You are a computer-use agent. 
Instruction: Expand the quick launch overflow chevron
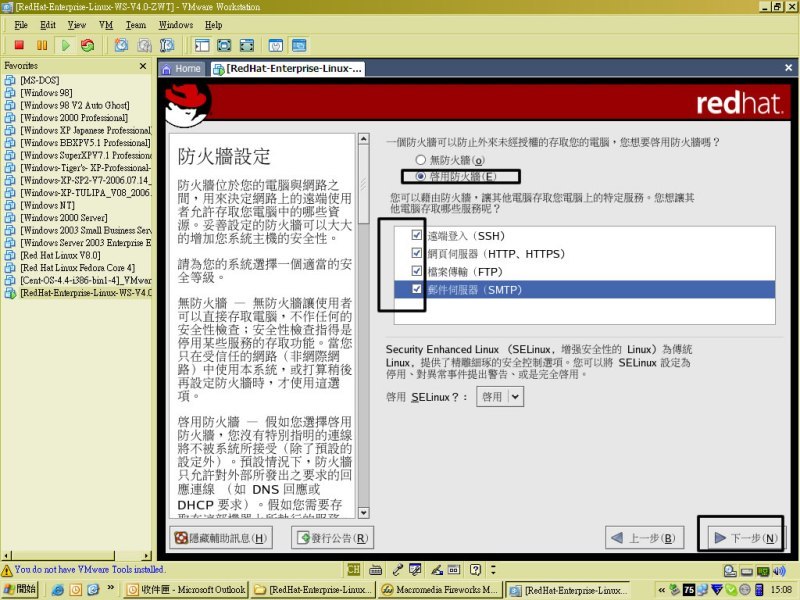click(x=110, y=588)
